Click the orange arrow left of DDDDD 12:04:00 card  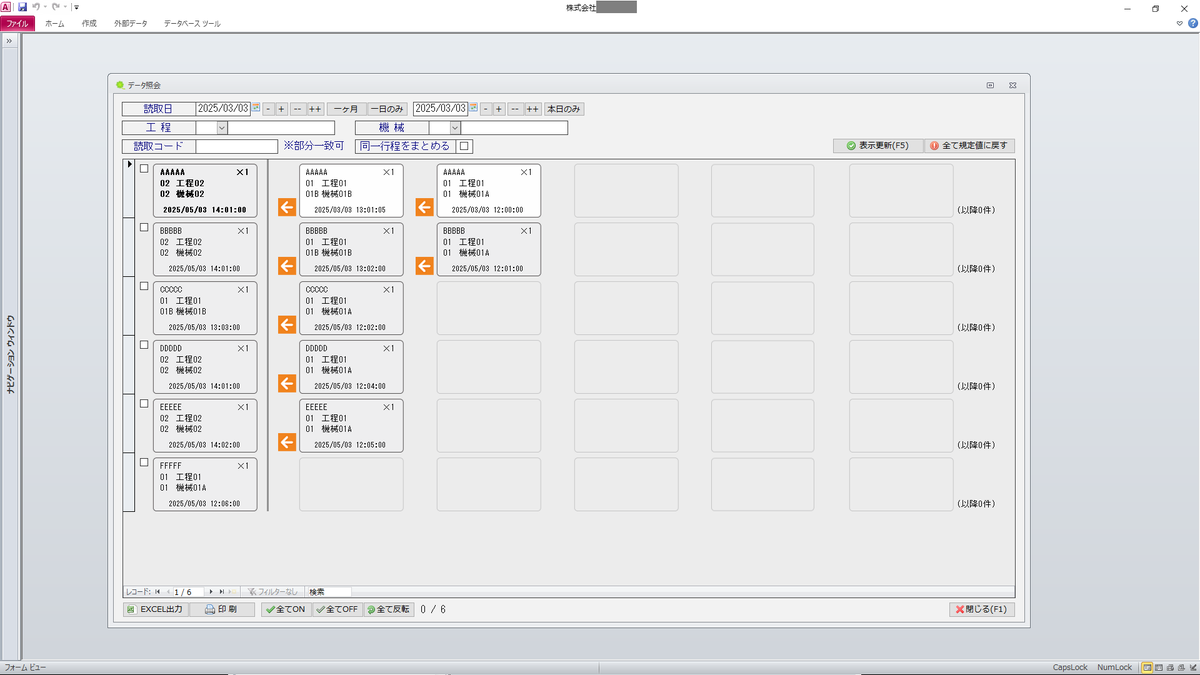click(287, 384)
